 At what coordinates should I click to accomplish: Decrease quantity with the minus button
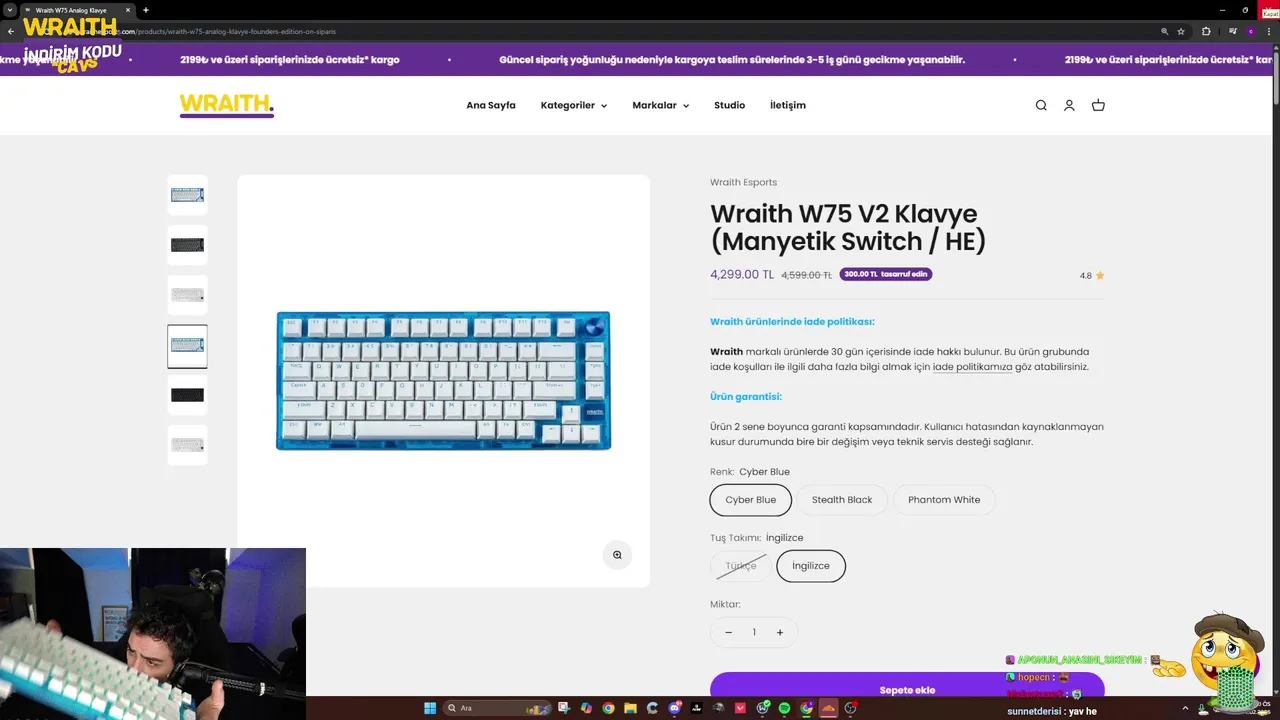coord(728,632)
